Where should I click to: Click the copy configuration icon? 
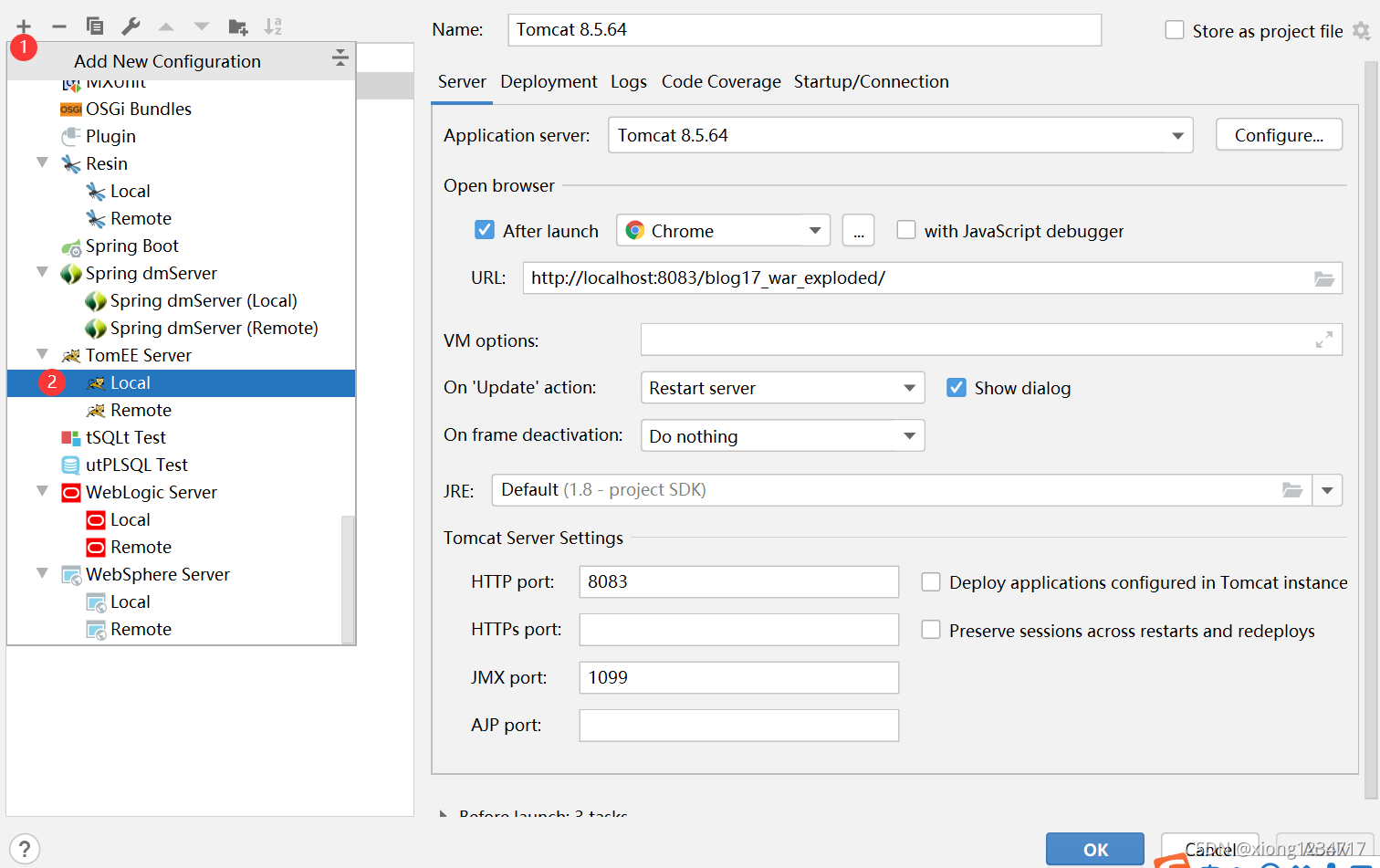[95, 26]
